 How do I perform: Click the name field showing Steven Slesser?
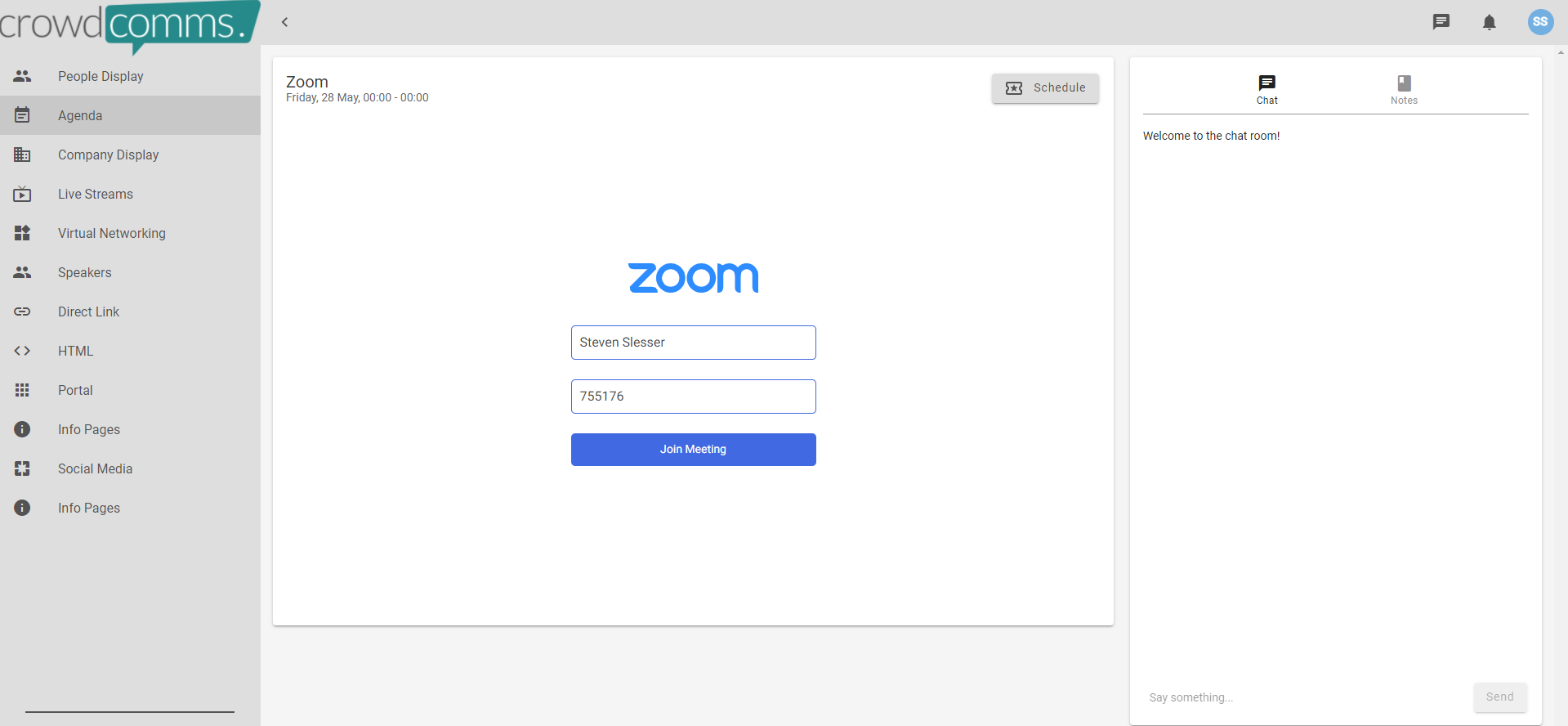(x=693, y=343)
